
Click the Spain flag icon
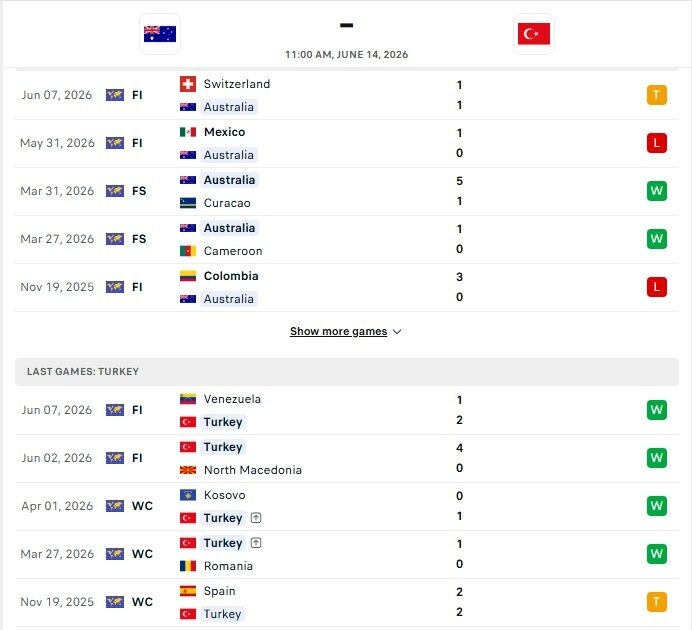[188, 591]
